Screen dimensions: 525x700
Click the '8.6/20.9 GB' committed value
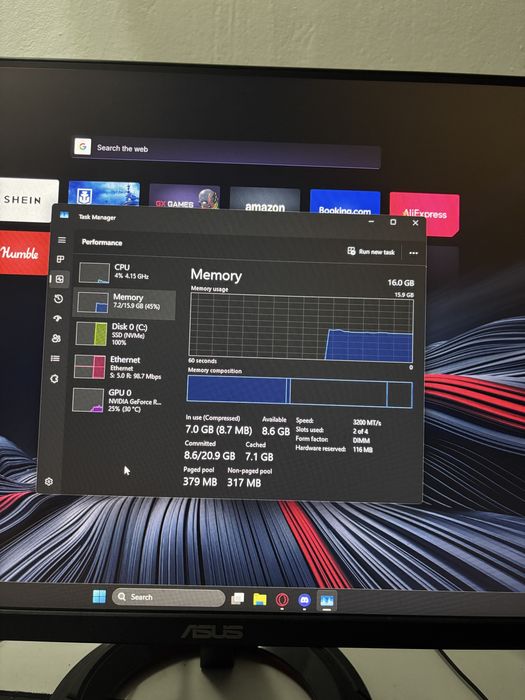(x=209, y=456)
